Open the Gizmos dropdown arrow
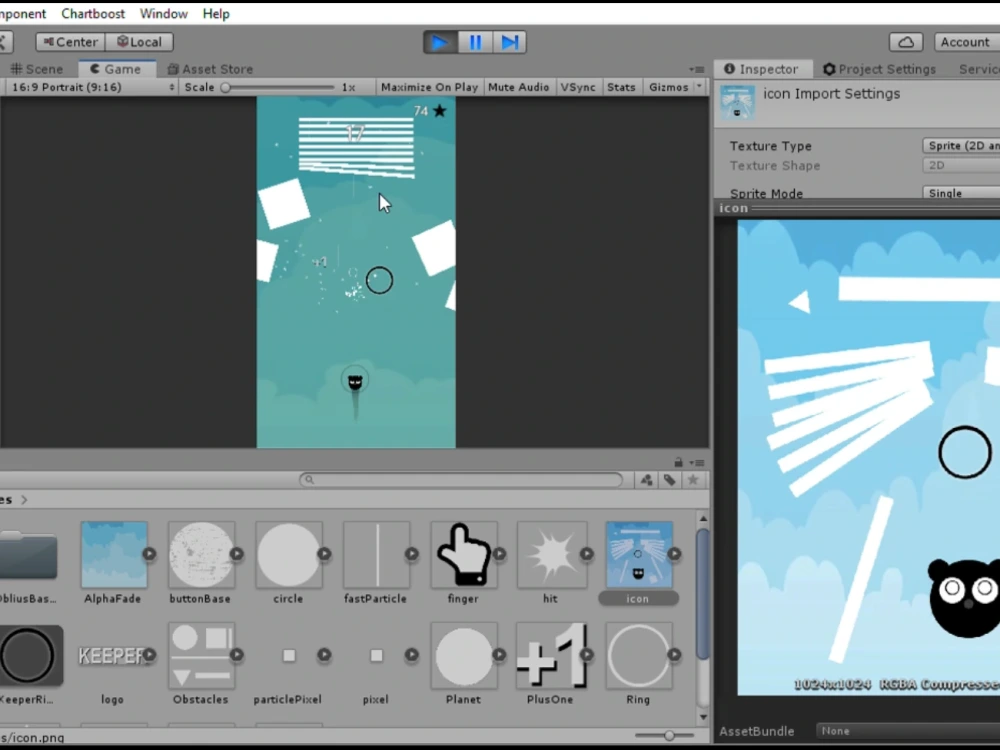The height and width of the screenshot is (750, 1000). pyautogui.click(x=700, y=87)
